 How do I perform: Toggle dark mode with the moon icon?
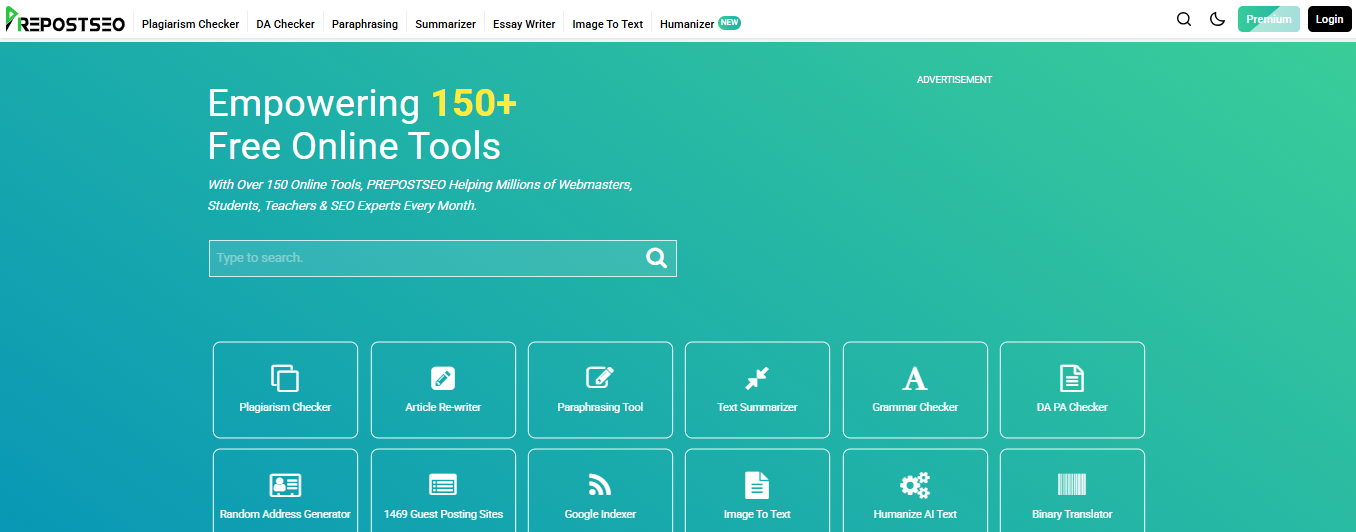(1217, 19)
